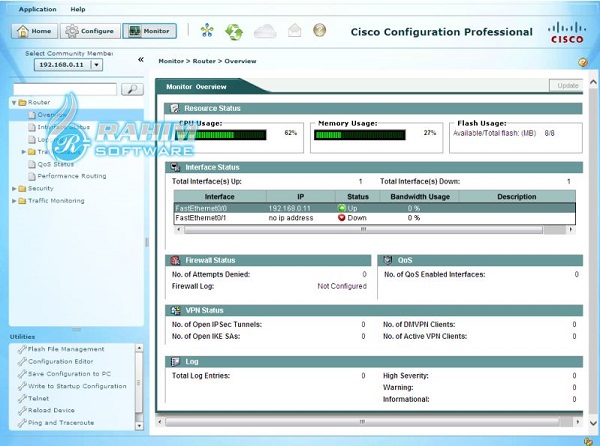
Task: Sort by Bandwidth Usage column header
Action: point(420,197)
